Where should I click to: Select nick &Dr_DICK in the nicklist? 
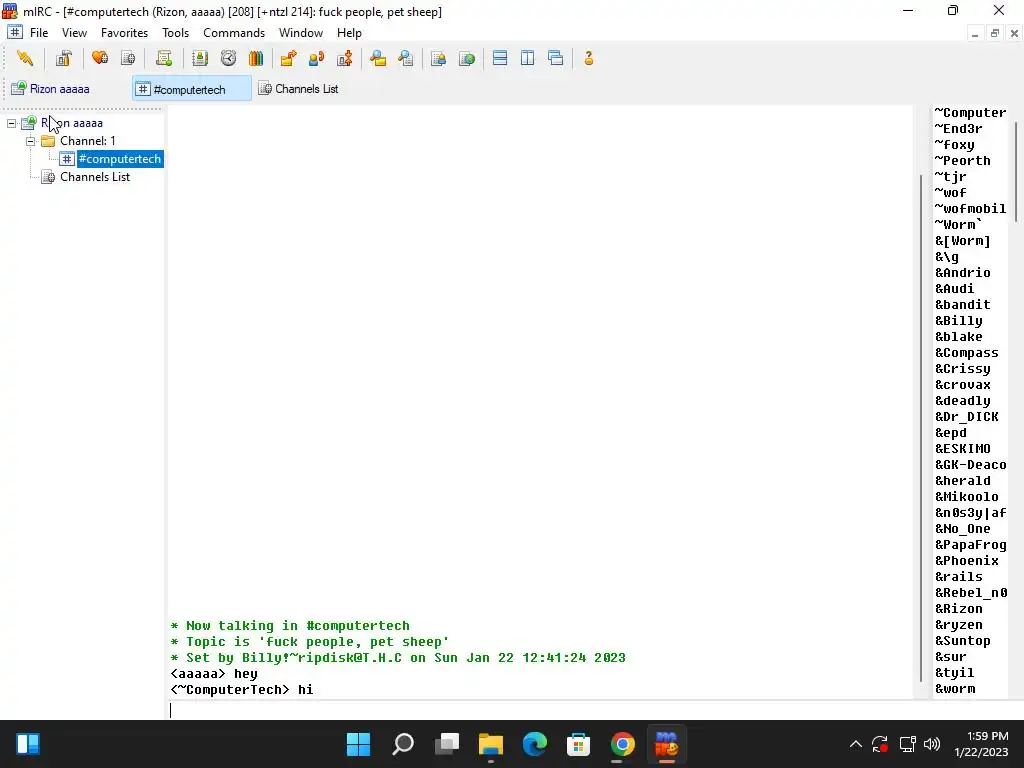tap(967, 417)
